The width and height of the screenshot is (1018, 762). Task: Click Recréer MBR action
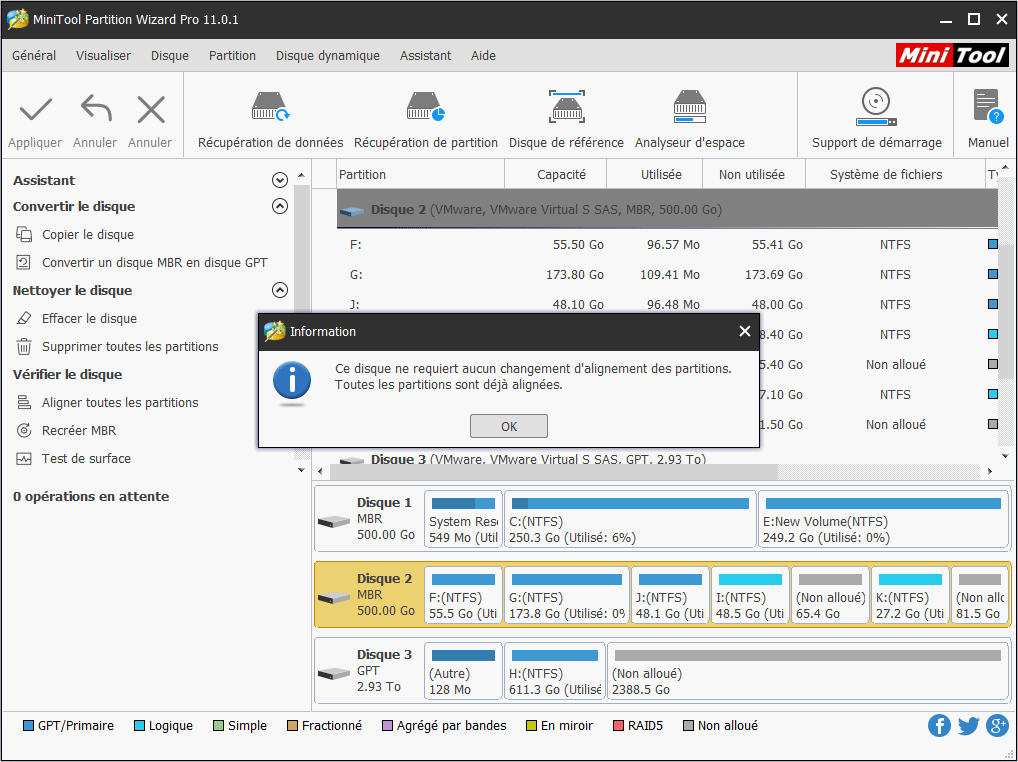(79, 430)
